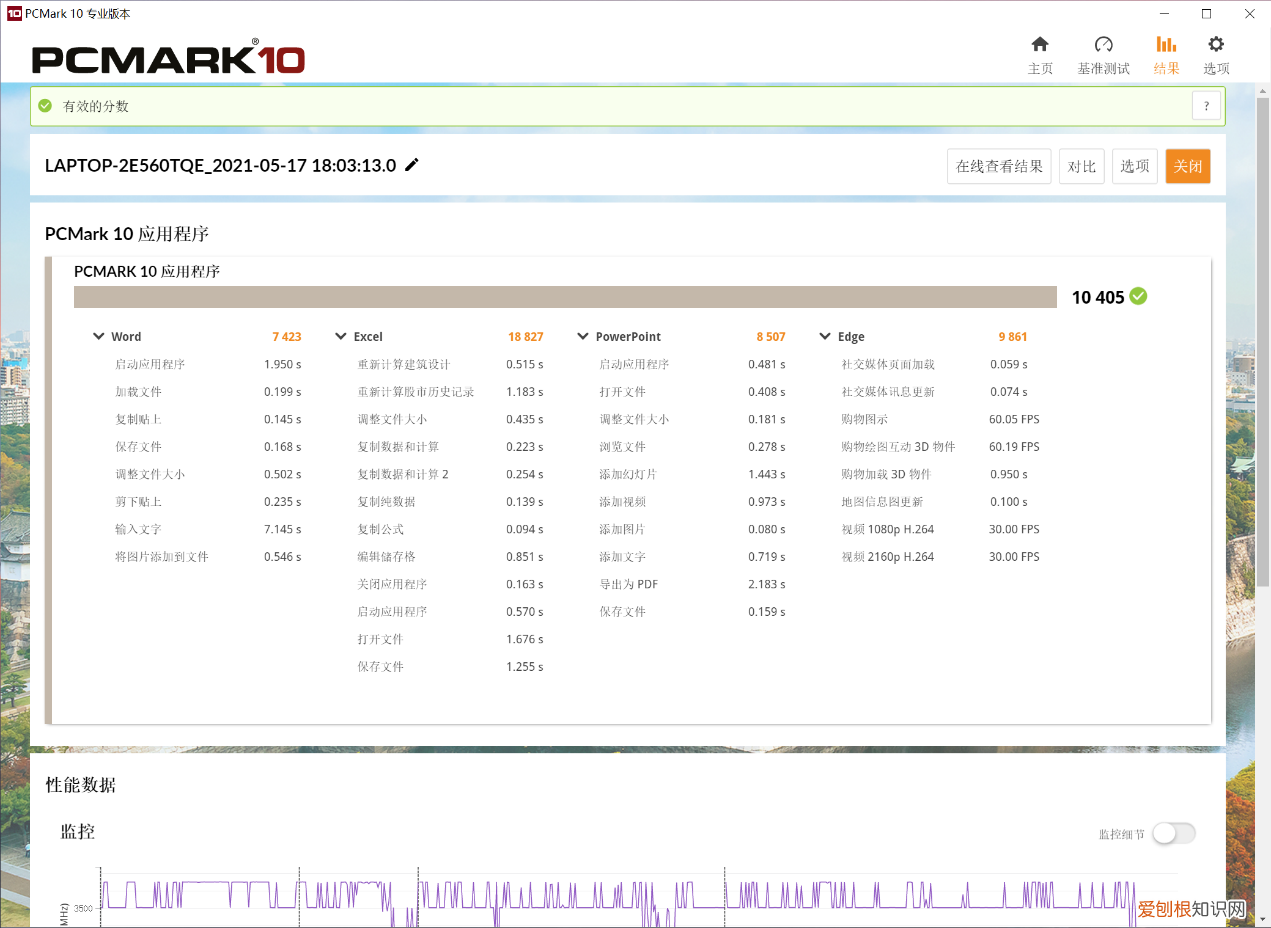Click the View results online (在线查看结果) button
This screenshot has height=928, width=1271.
[998, 166]
